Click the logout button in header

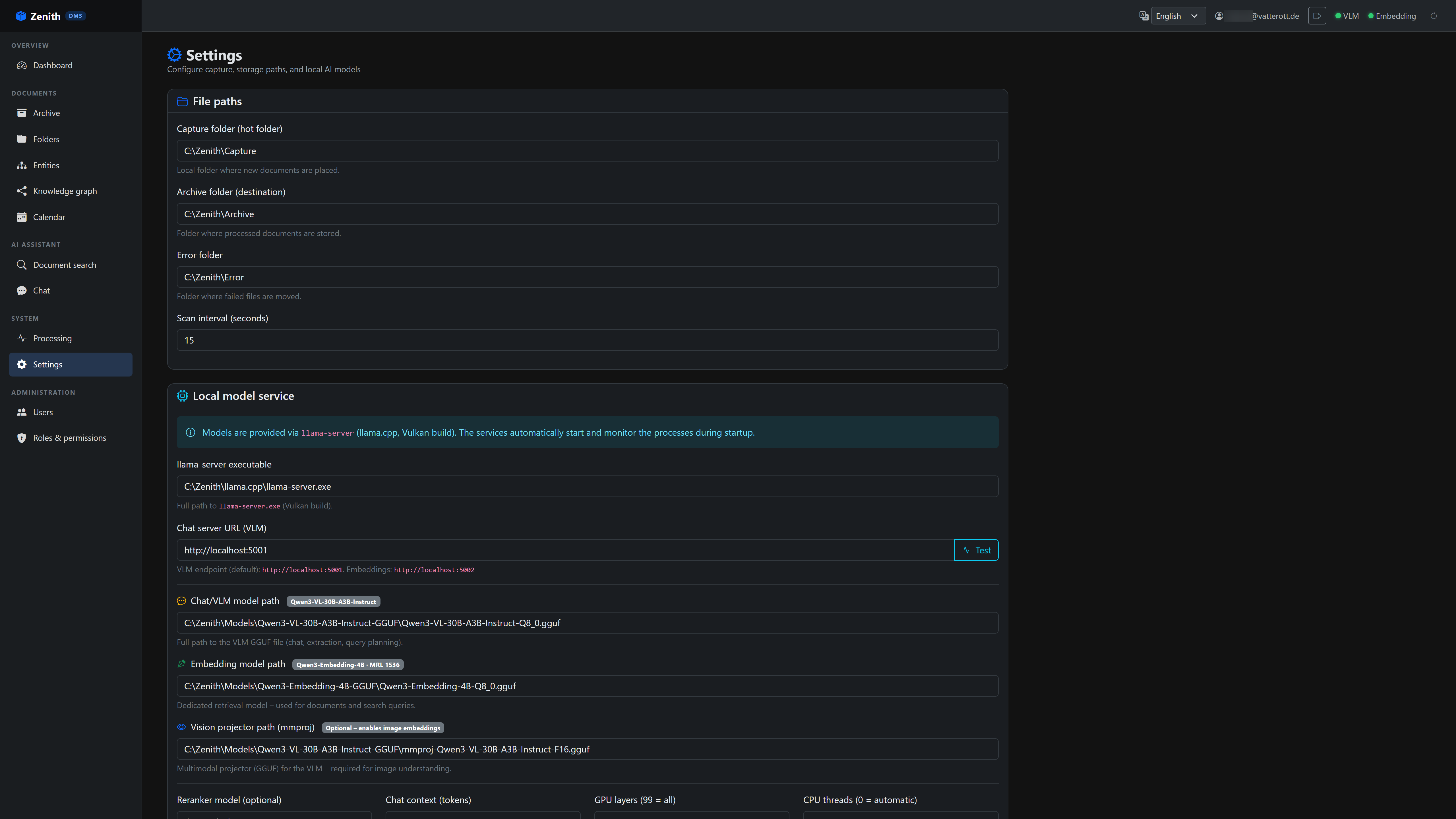tap(1317, 16)
